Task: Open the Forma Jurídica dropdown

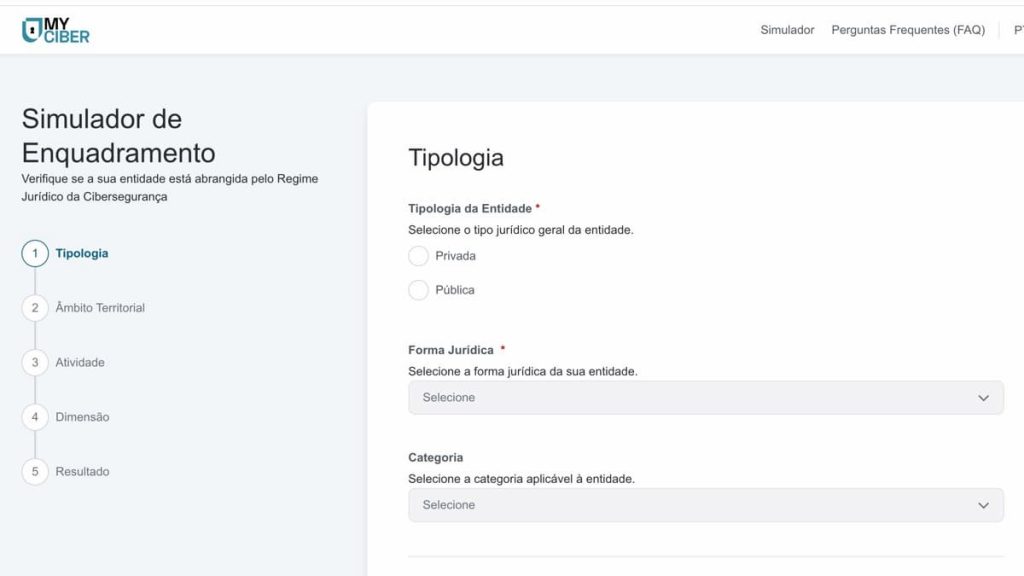Action: (706, 398)
